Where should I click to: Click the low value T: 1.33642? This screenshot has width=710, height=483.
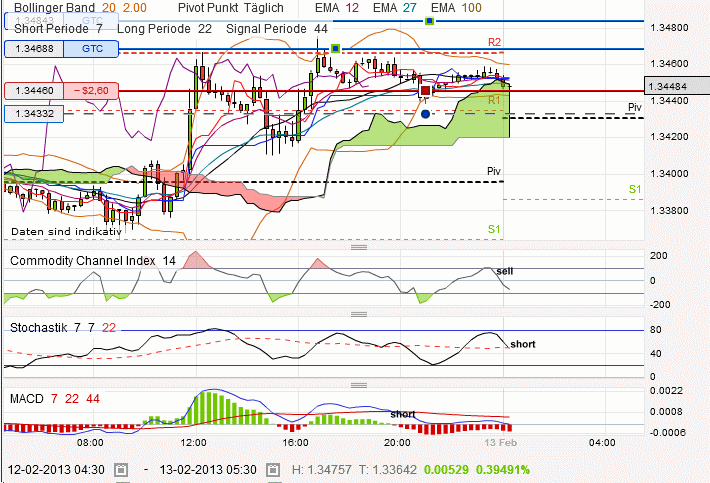[388, 470]
